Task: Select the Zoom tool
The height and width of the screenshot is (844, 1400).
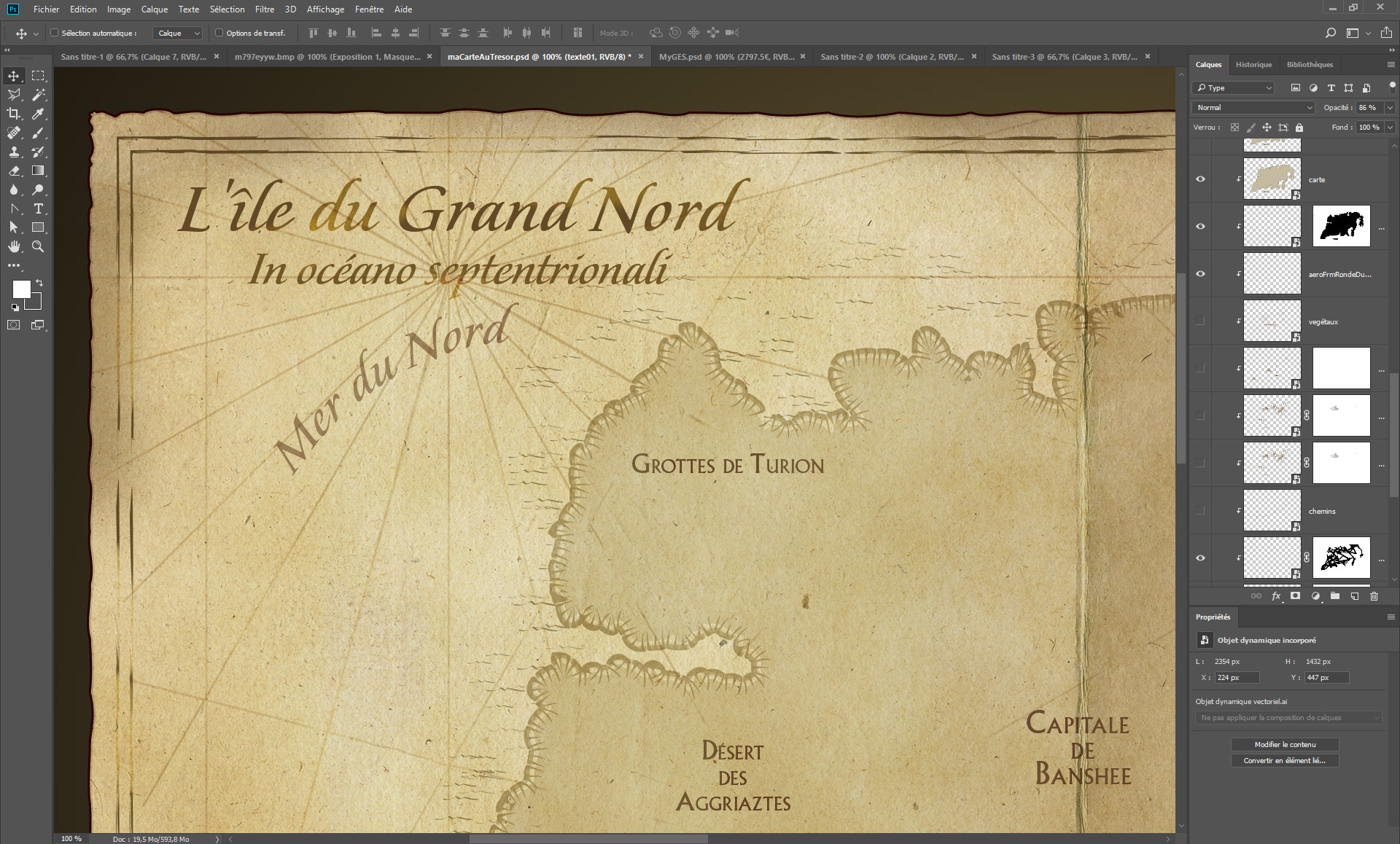Action: click(38, 246)
